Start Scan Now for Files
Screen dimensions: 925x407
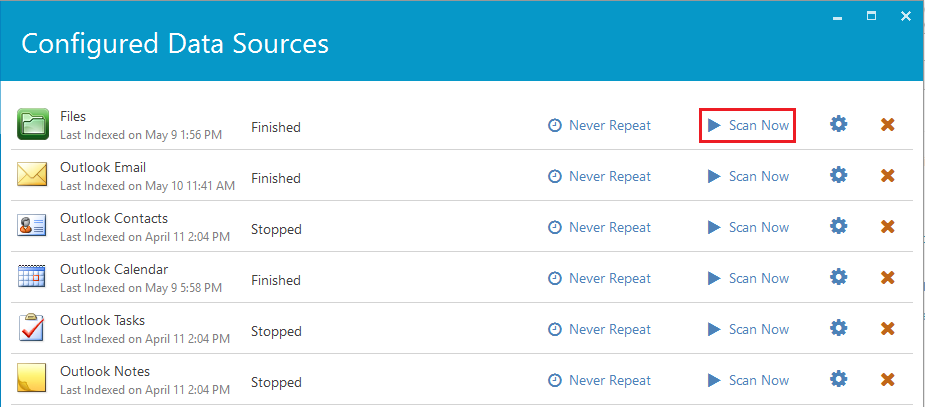(x=748, y=125)
